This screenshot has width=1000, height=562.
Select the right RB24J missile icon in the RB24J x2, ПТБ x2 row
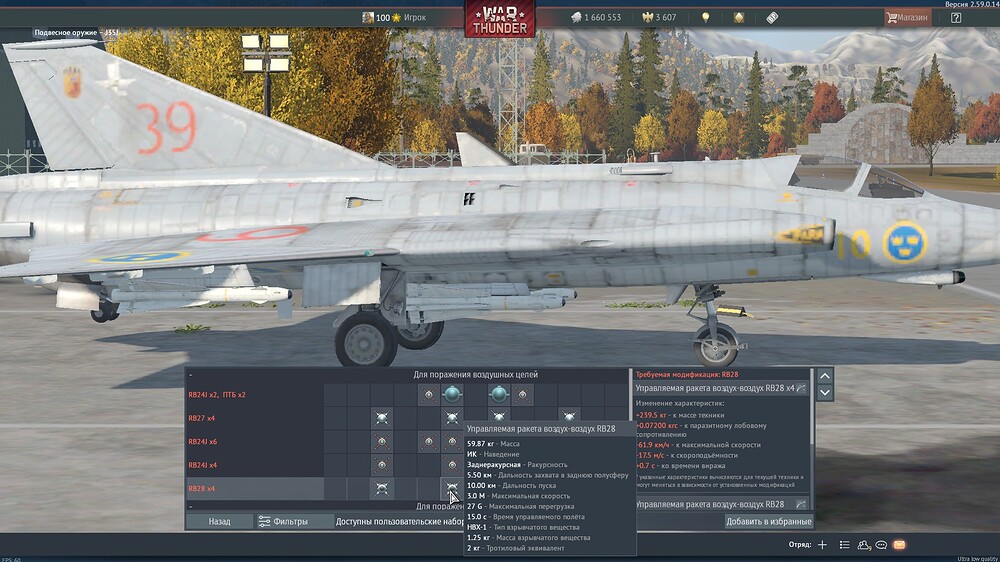(x=522, y=395)
